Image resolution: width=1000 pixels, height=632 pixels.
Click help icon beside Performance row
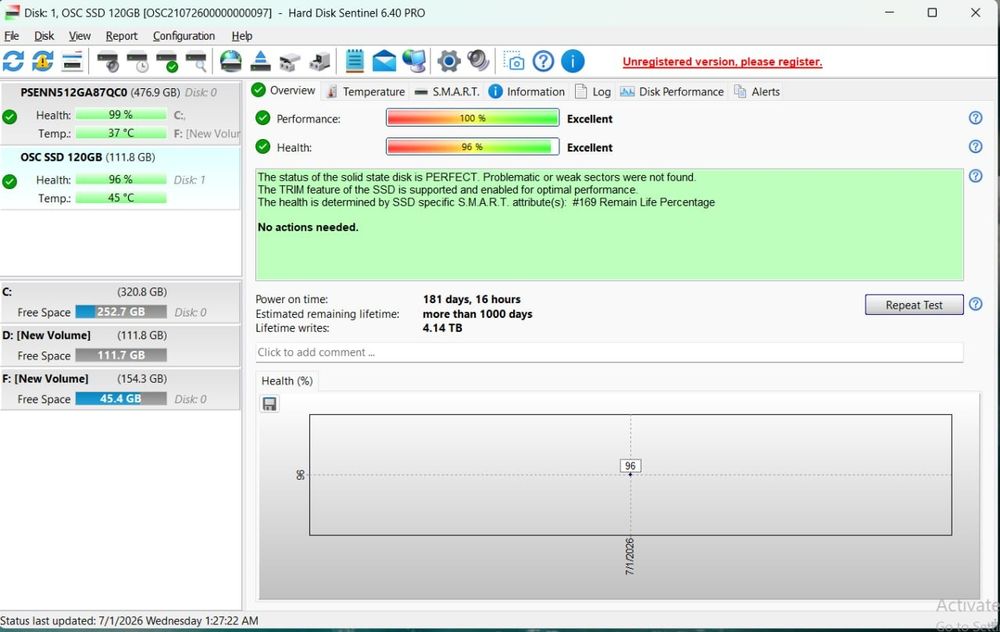click(976, 118)
